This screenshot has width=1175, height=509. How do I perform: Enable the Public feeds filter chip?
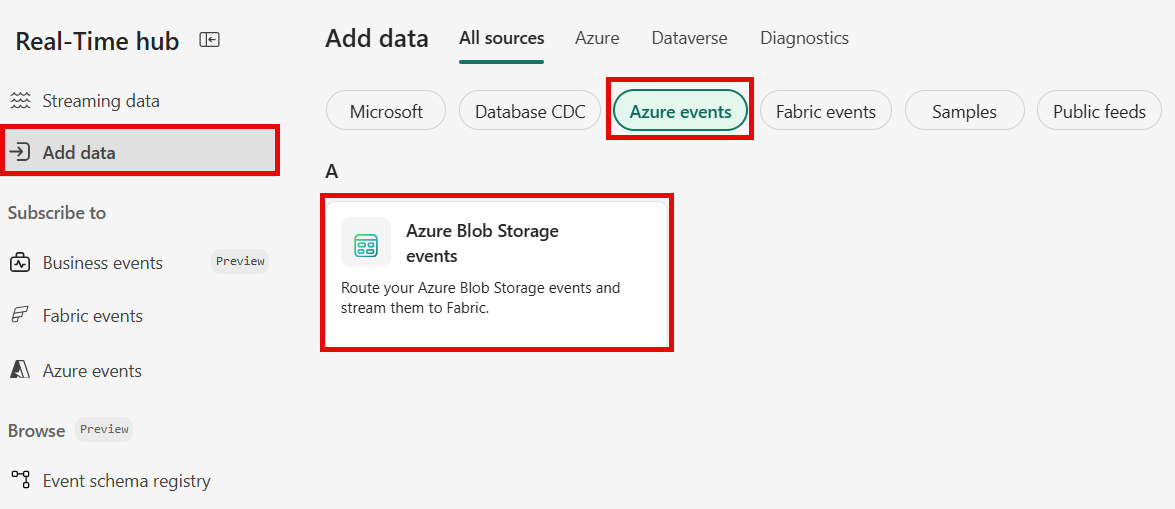(x=1099, y=112)
